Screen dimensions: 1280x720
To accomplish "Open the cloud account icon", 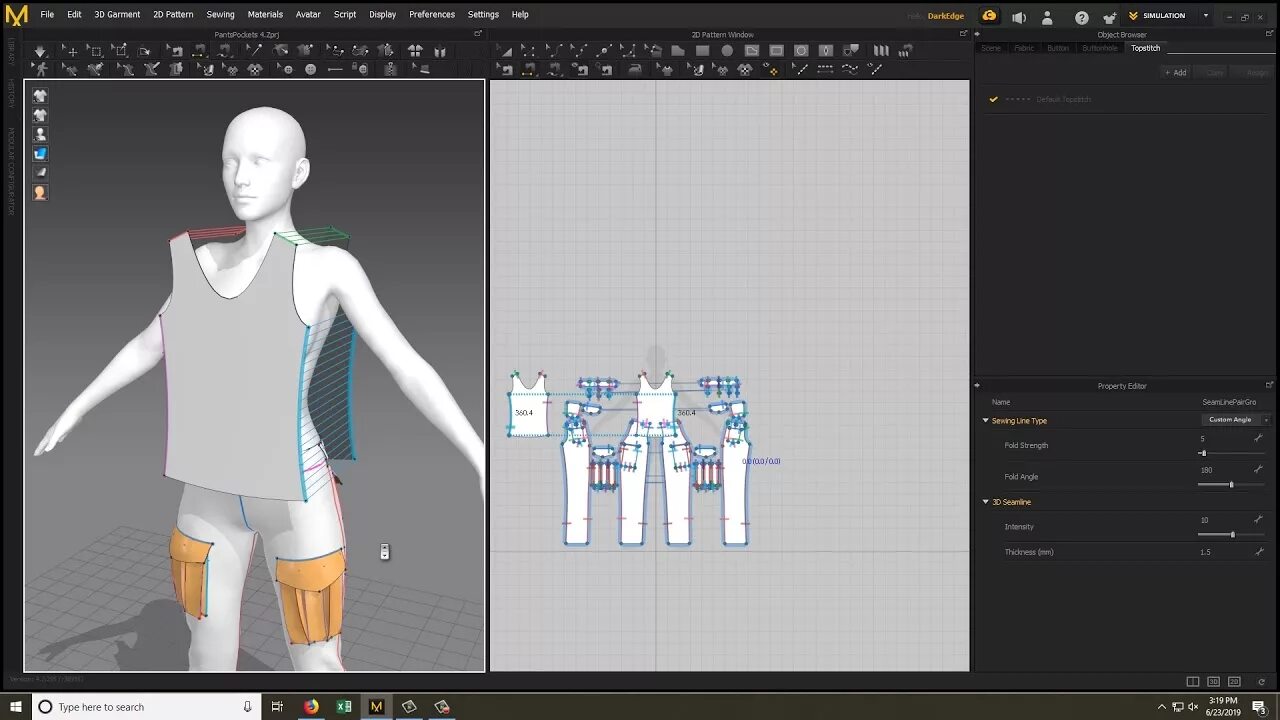I will [x=989, y=16].
